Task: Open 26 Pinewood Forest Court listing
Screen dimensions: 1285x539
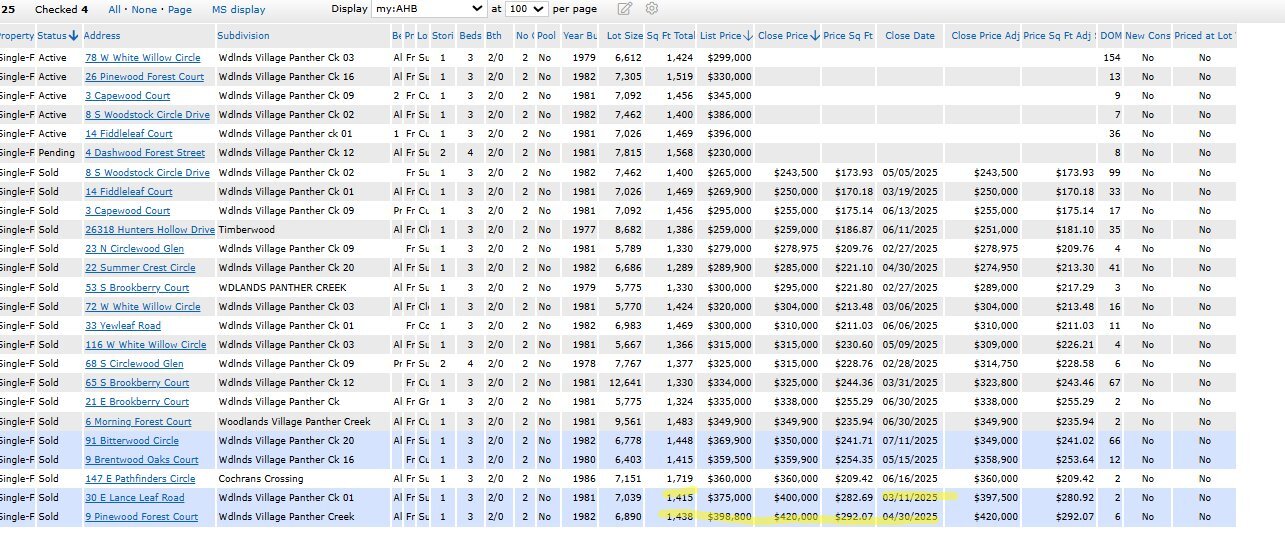Action: [x=144, y=77]
